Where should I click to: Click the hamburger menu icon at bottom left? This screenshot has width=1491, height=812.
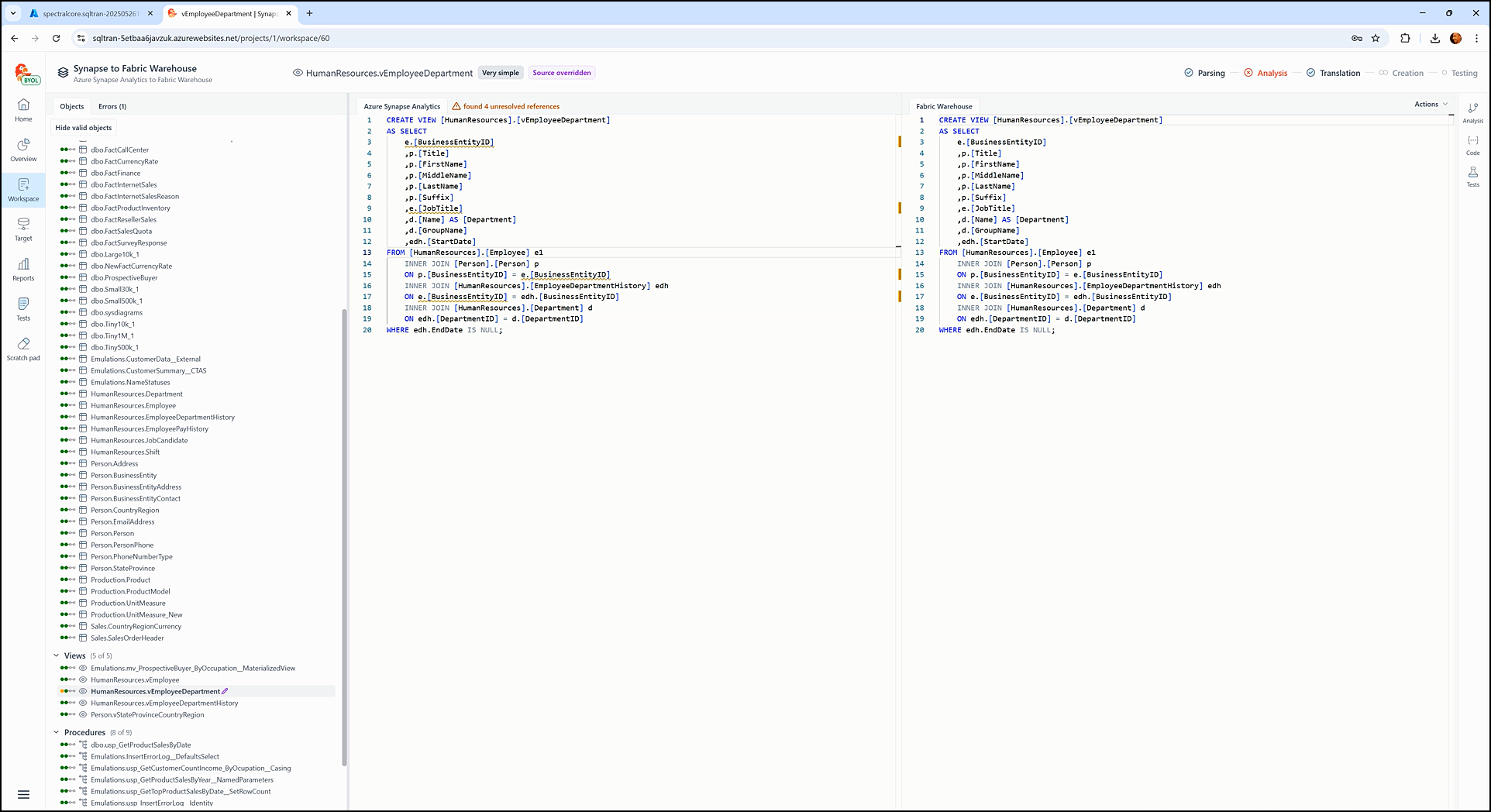point(23,794)
